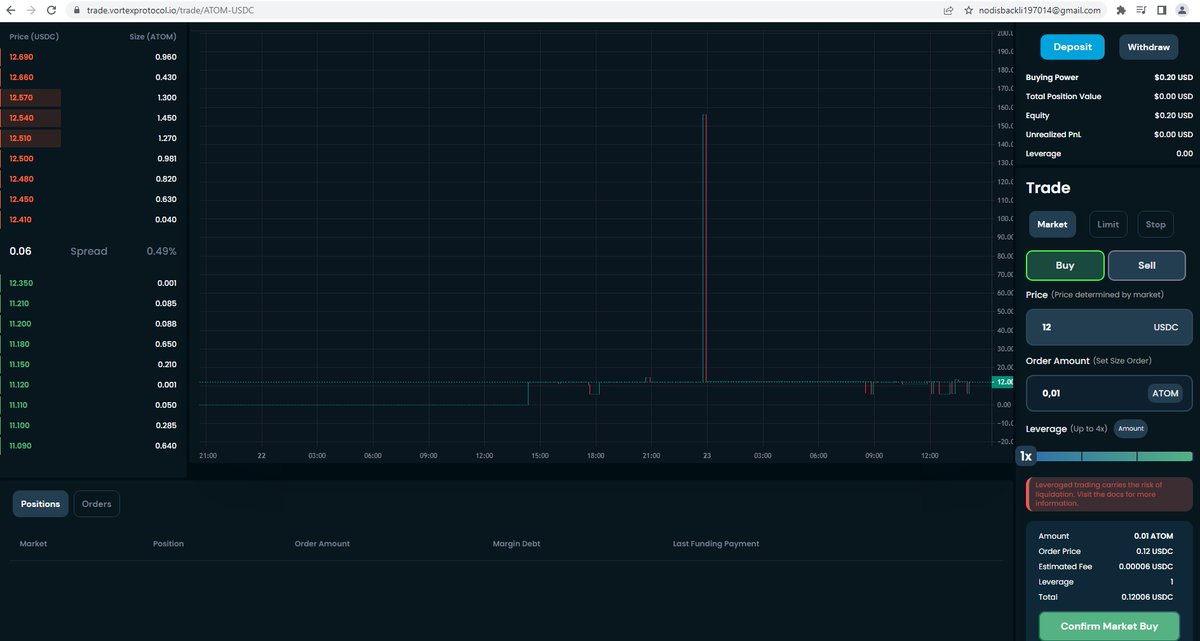Click the bid price 11.200
This screenshot has height=641, width=1200.
(20, 324)
